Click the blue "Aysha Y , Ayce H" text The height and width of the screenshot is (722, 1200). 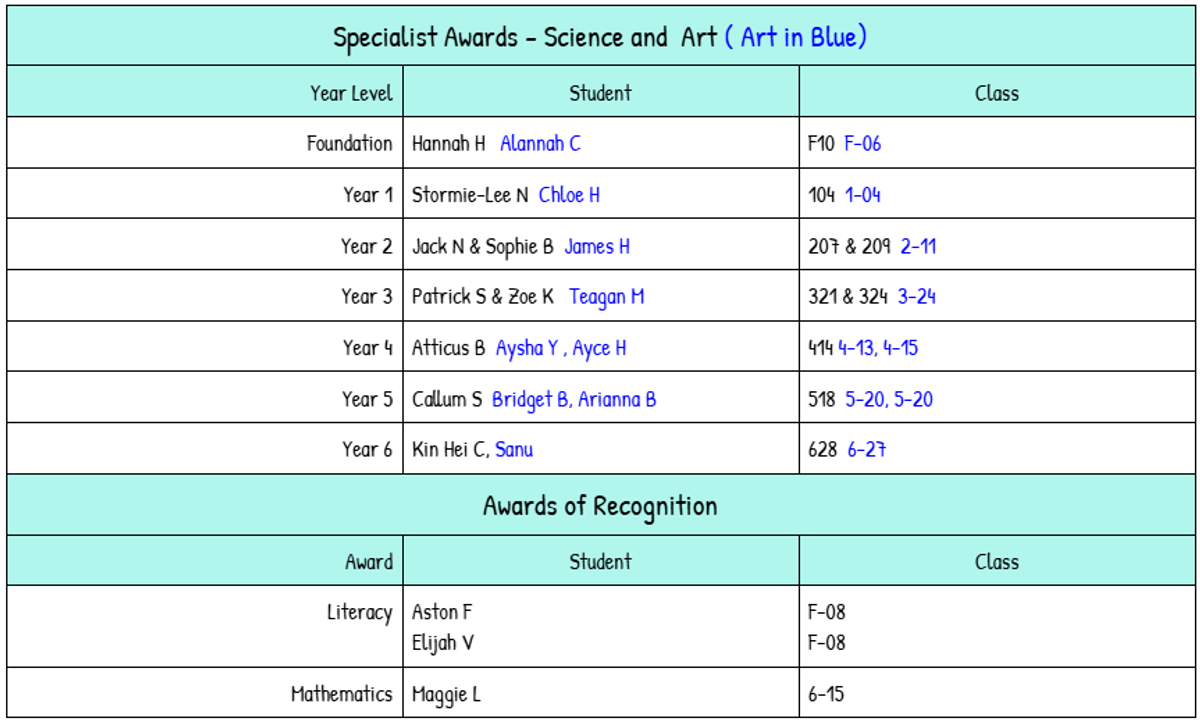pos(561,348)
